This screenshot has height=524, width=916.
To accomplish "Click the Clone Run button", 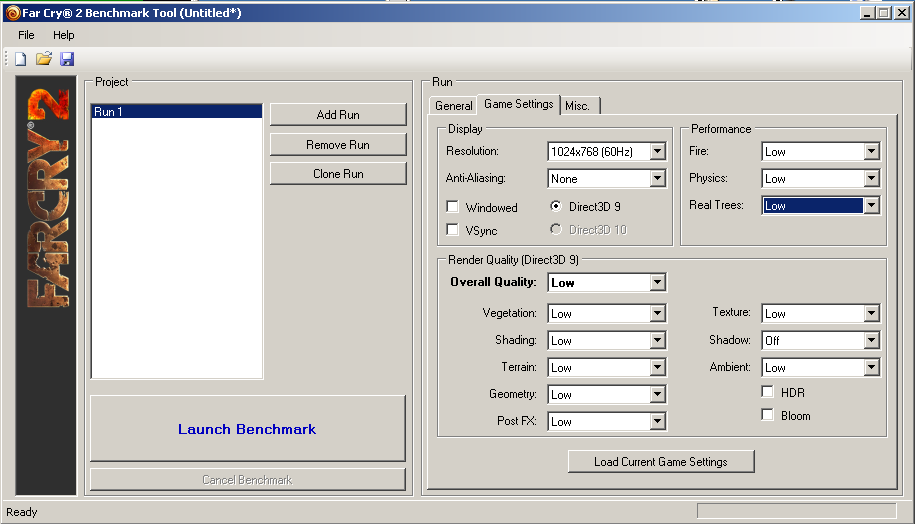I will tap(338, 174).
